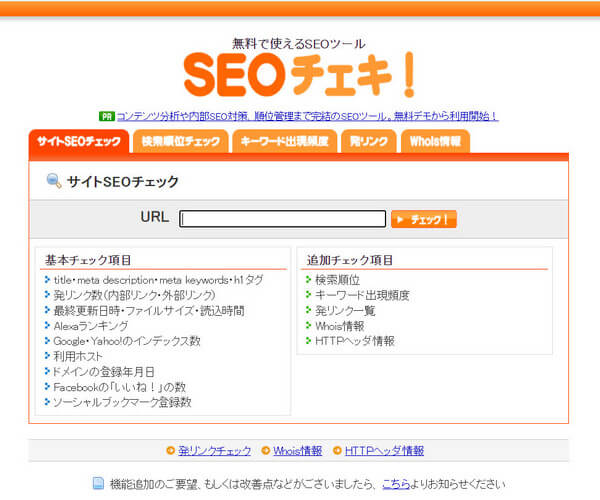The width and height of the screenshot is (600, 500).
Task: Click the 発リンク数(内部リンク・外部リンク) item
Action: coord(134,295)
